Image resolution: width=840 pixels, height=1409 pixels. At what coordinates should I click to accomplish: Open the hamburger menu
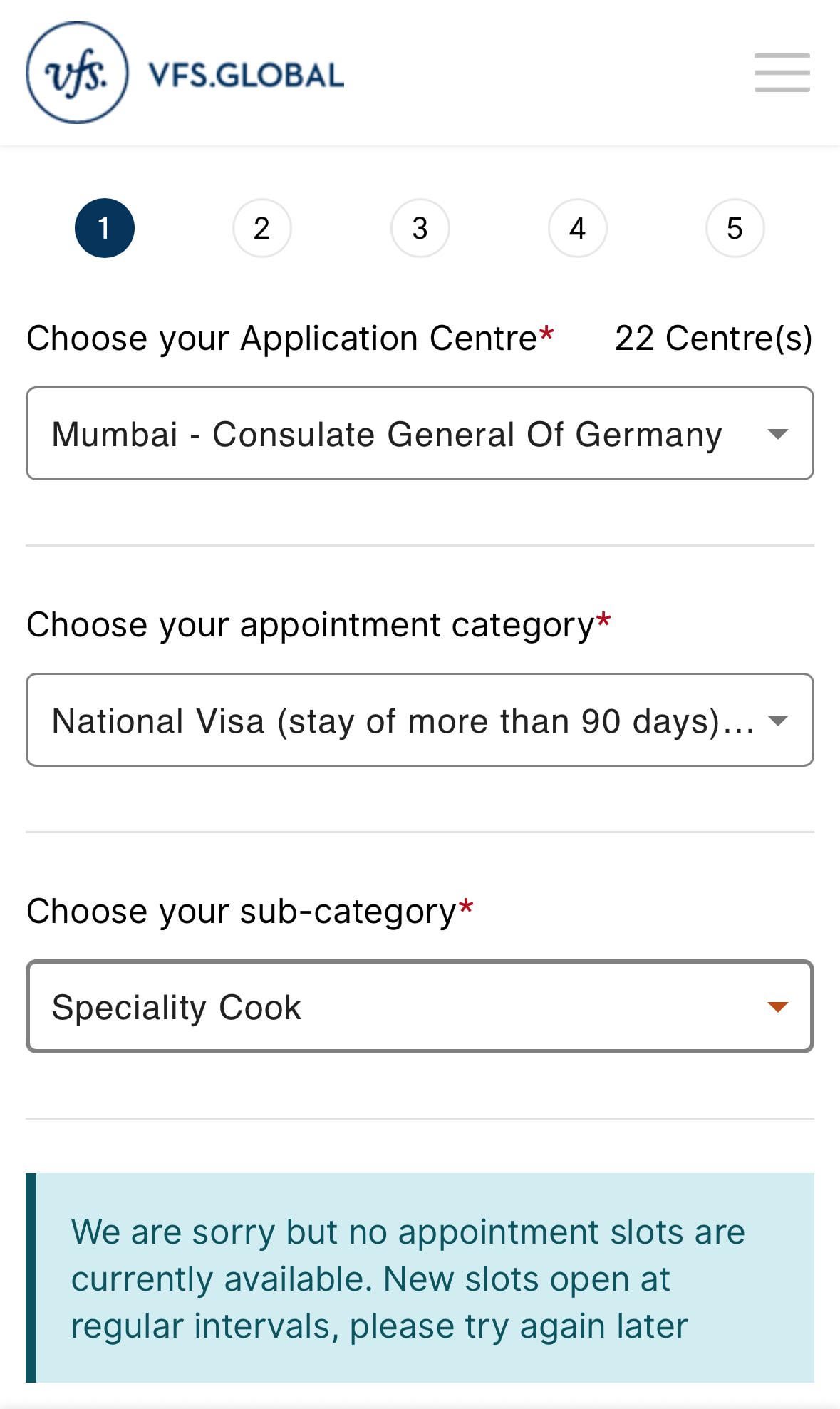[x=782, y=73]
